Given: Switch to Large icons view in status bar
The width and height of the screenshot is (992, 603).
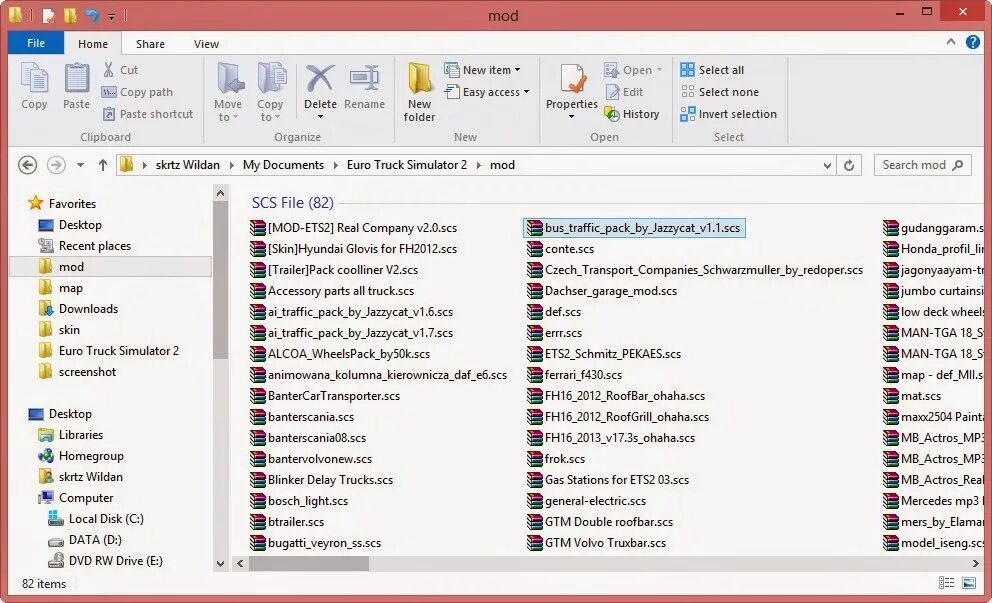Looking at the screenshot, I should pyautogui.click(x=969, y=583).
